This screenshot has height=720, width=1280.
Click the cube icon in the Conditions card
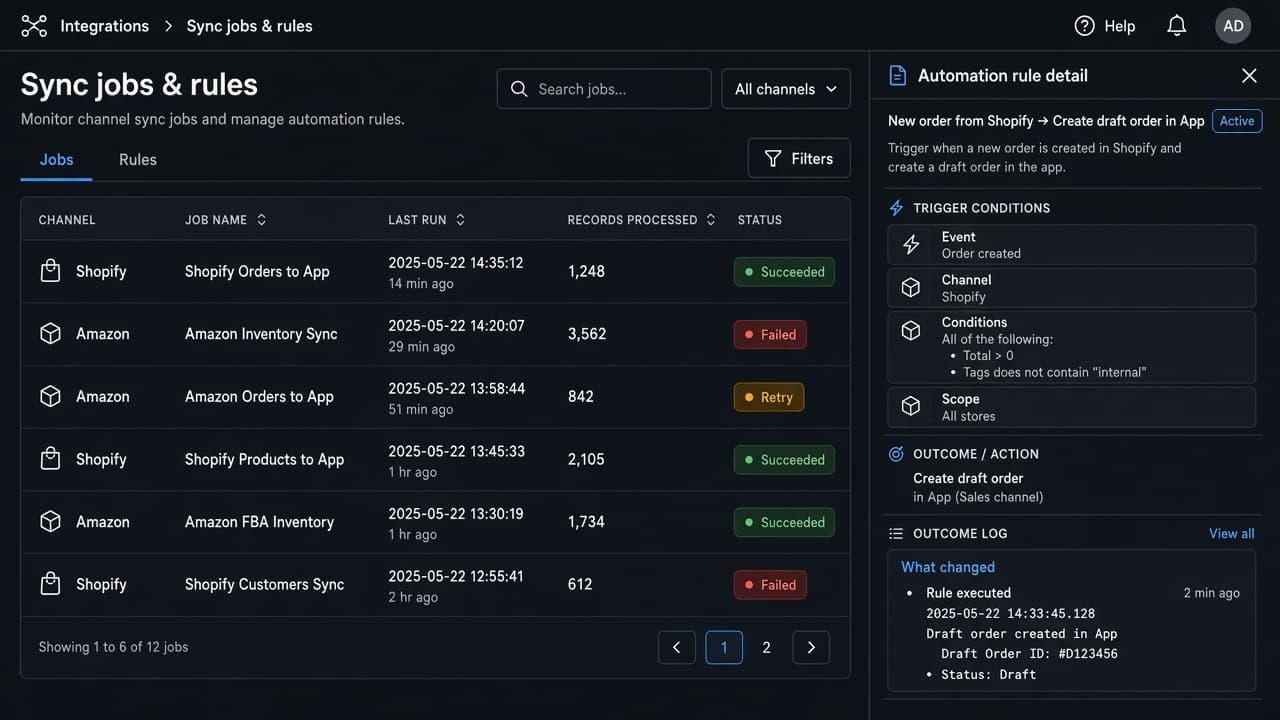click(x=911, y=330)
